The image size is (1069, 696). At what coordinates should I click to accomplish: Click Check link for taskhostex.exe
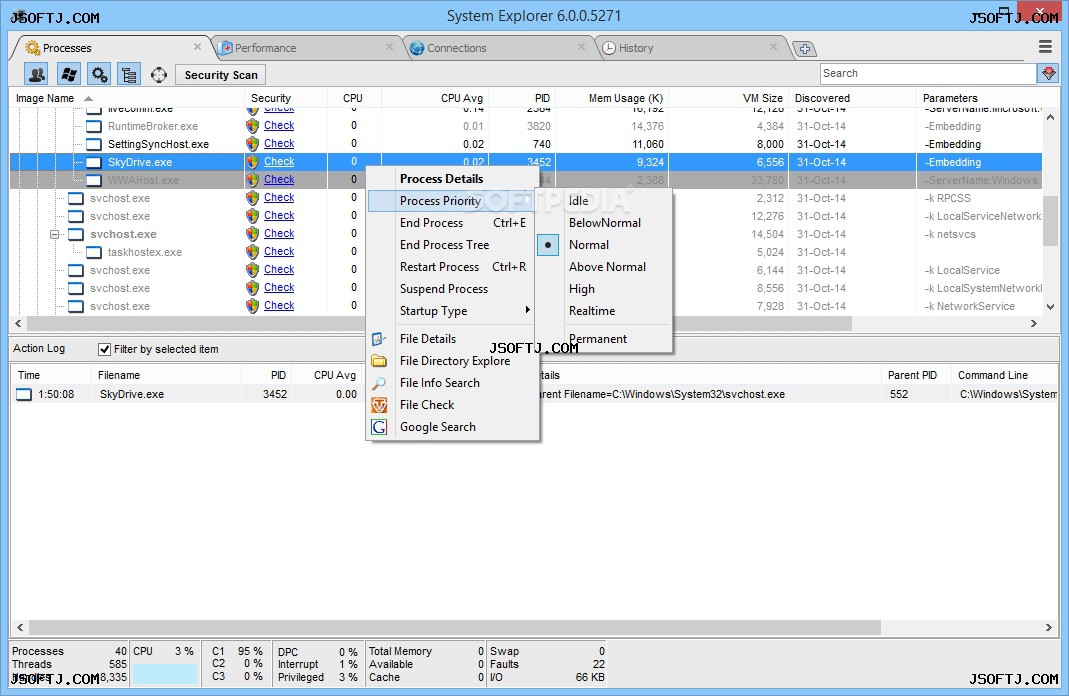pyautogui.click(x=279, y=251)
